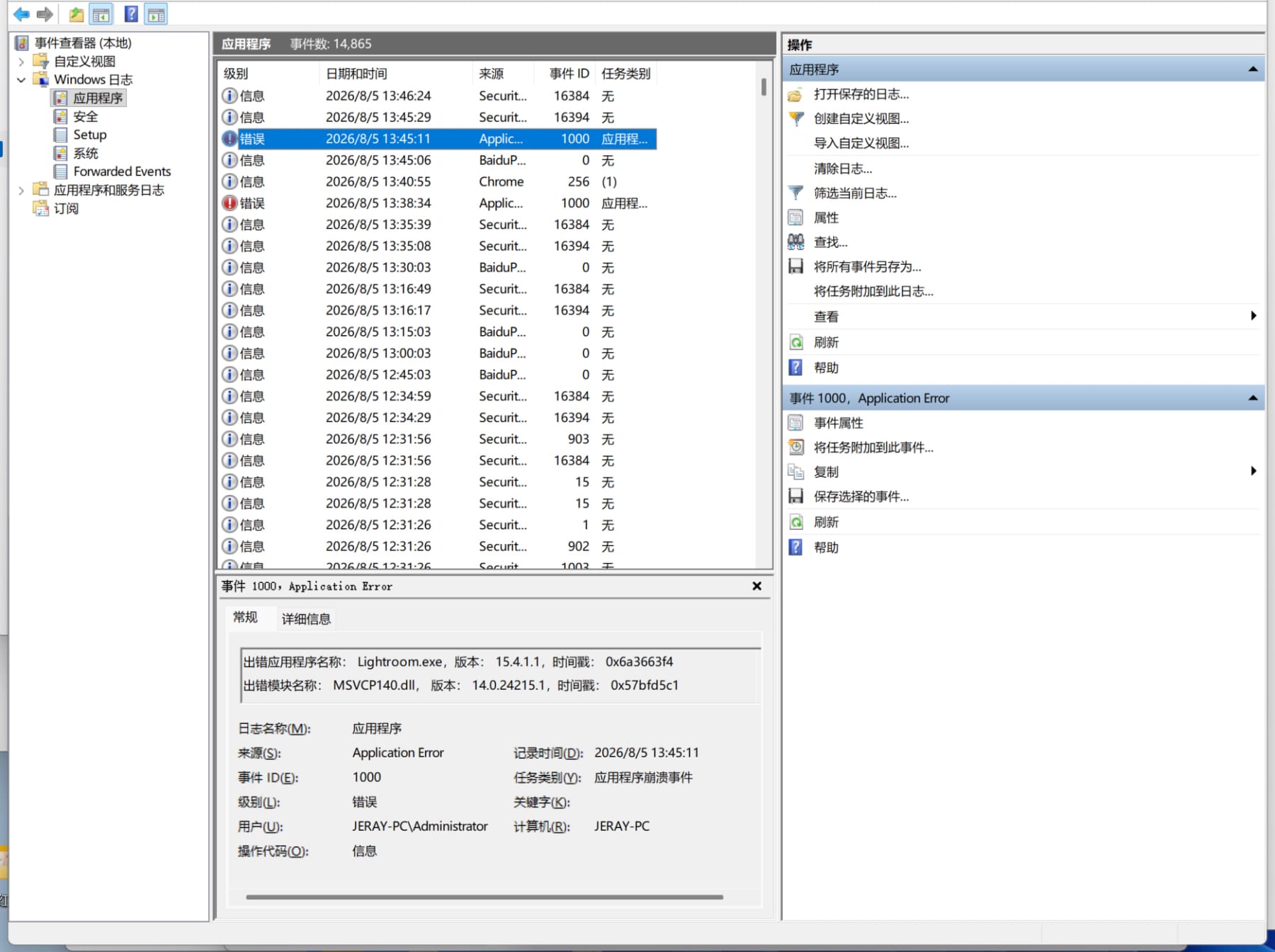Click the 创建自定义视图 funnel icon
The image size is (1275, 952).
(795, 119)
